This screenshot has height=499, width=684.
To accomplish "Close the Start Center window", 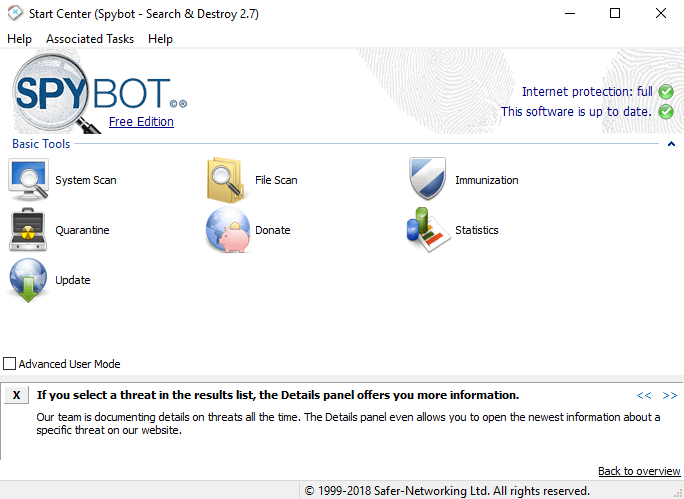I will point(661,14).
